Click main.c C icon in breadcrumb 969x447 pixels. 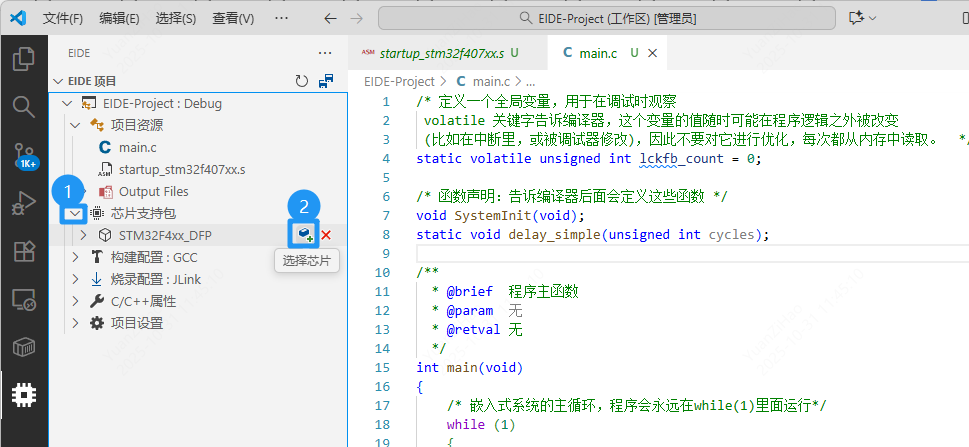click(461, 81)
